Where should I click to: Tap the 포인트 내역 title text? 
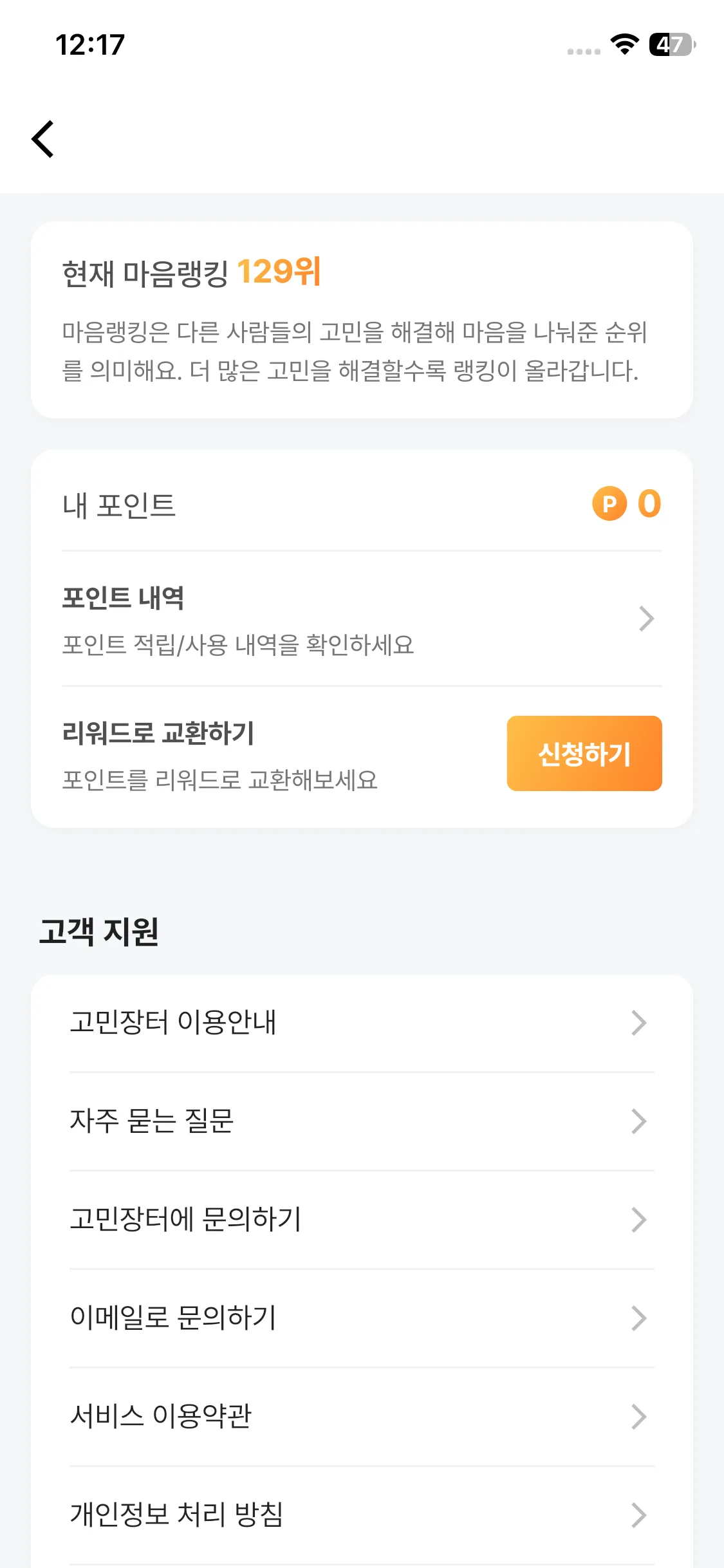(x=123, y=598)
